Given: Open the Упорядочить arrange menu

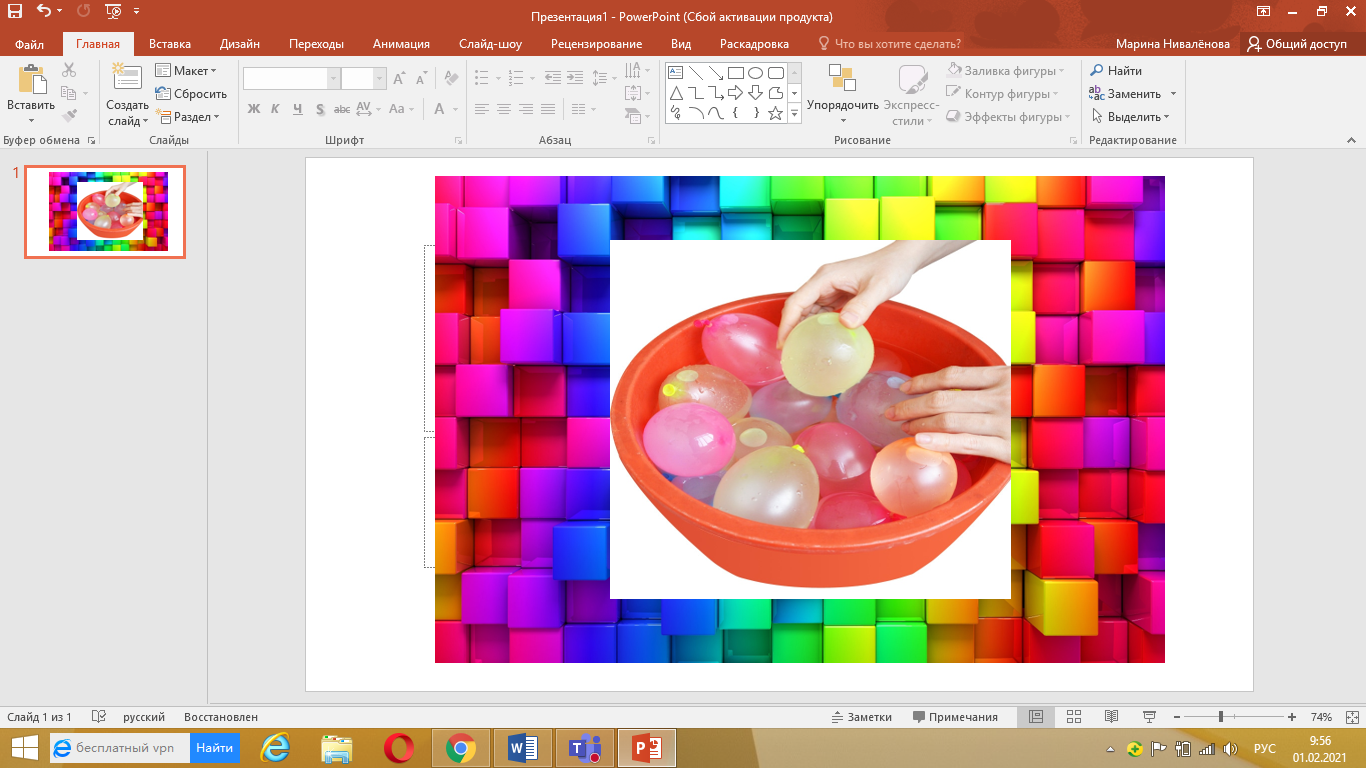Looking at the screenshot, I should [842, 94].
